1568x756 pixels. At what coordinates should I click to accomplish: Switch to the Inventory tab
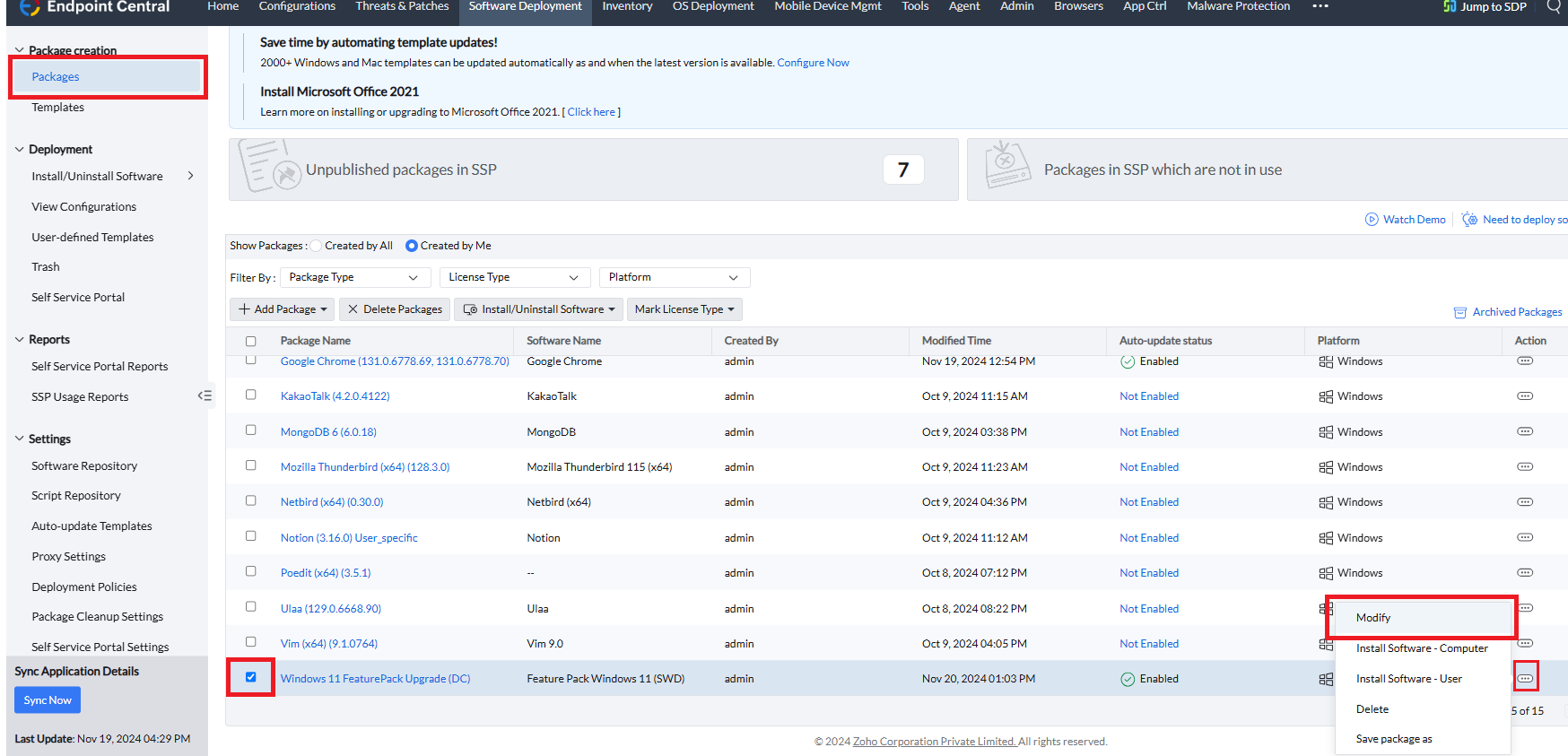[x=627, y=6]
